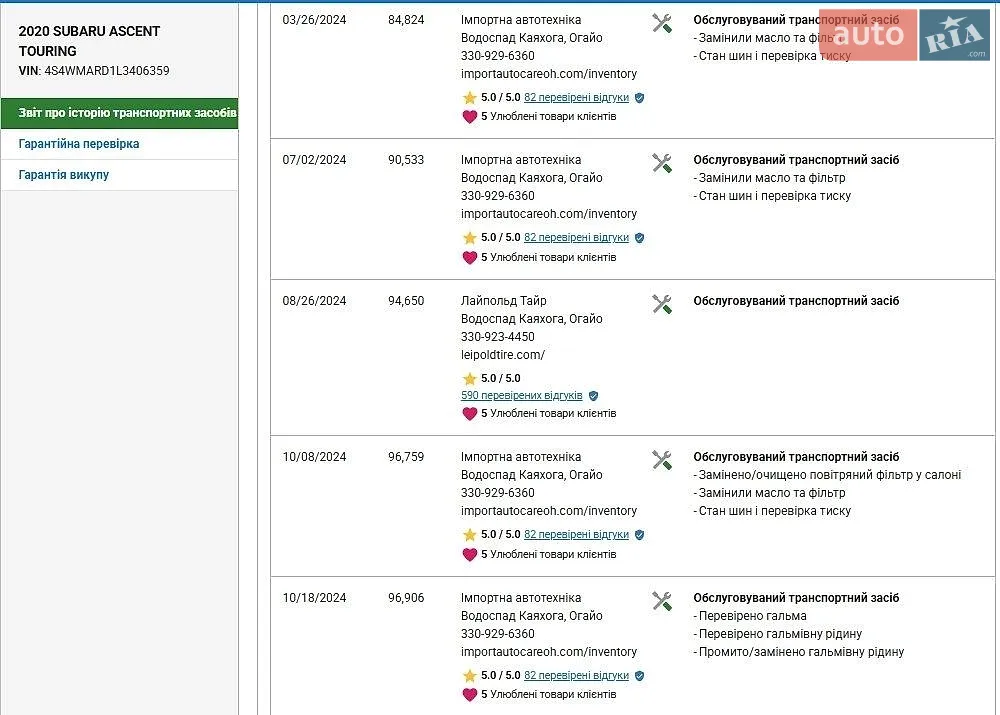Click the verified shield badge in the 07/02/2024 row
1000x715 pixels.
(640, 238)
